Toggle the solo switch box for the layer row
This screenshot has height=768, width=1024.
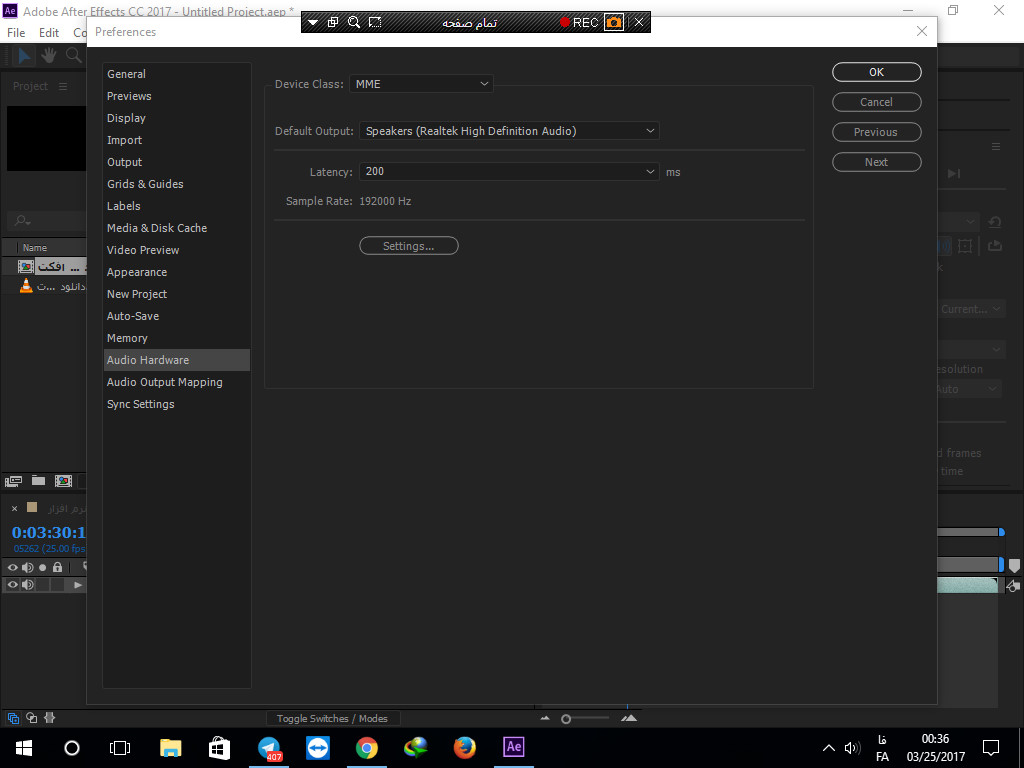coord(42,584)
